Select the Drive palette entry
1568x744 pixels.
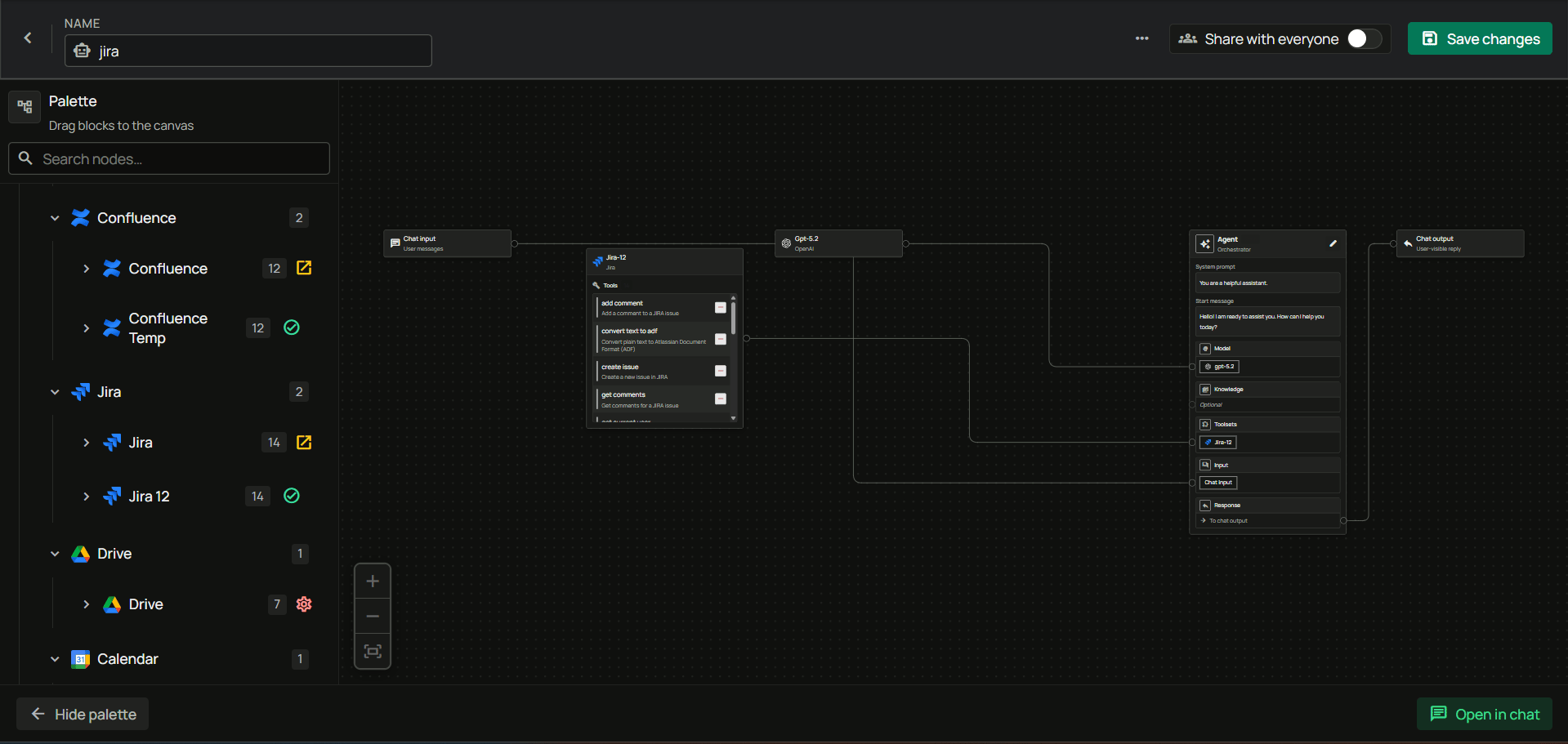click(x=145, y=604)
